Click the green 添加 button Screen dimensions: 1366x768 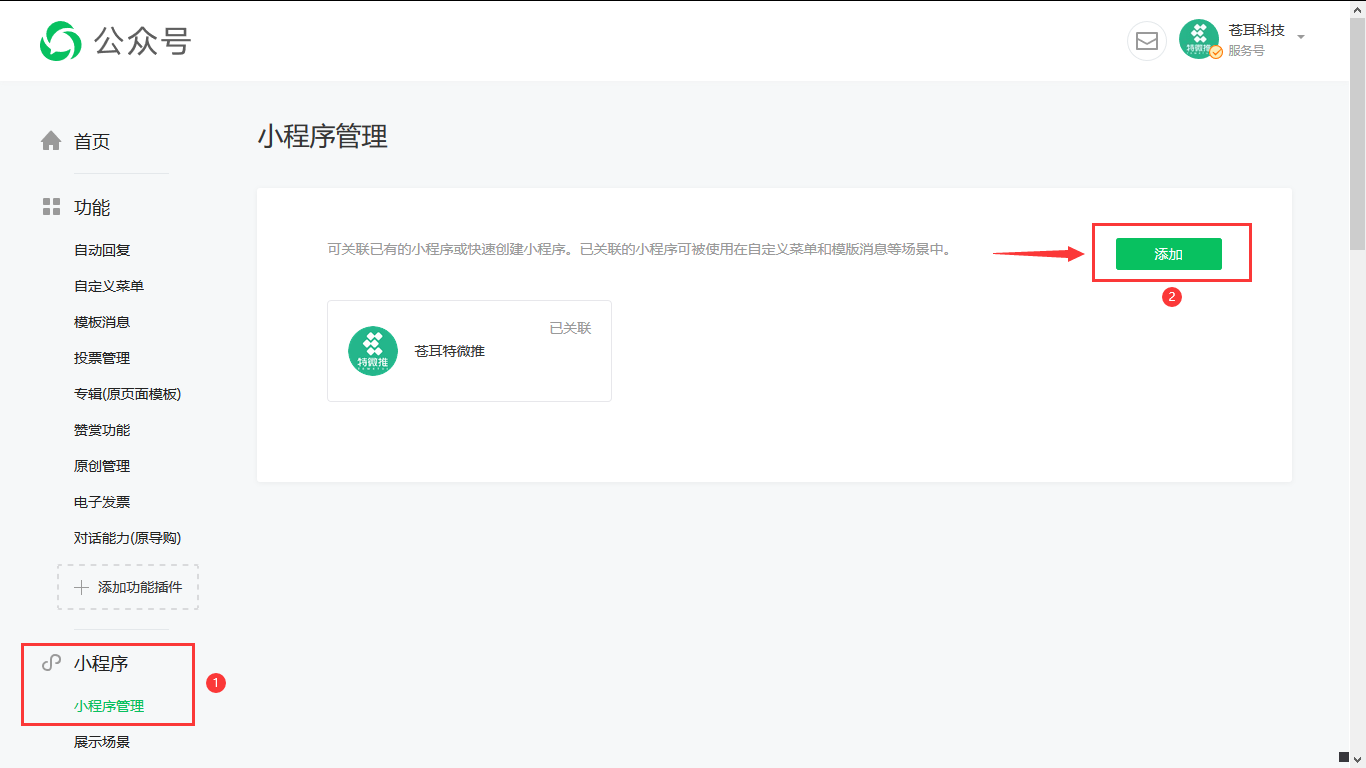[x=1168, y=254]
